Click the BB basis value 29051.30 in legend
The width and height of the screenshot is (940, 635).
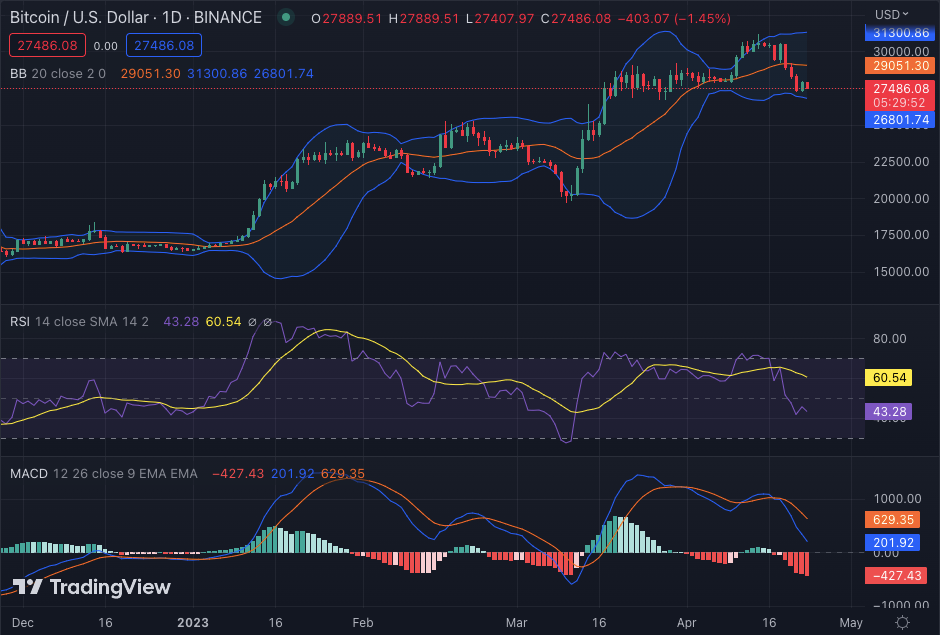click(x=150, y=74)
